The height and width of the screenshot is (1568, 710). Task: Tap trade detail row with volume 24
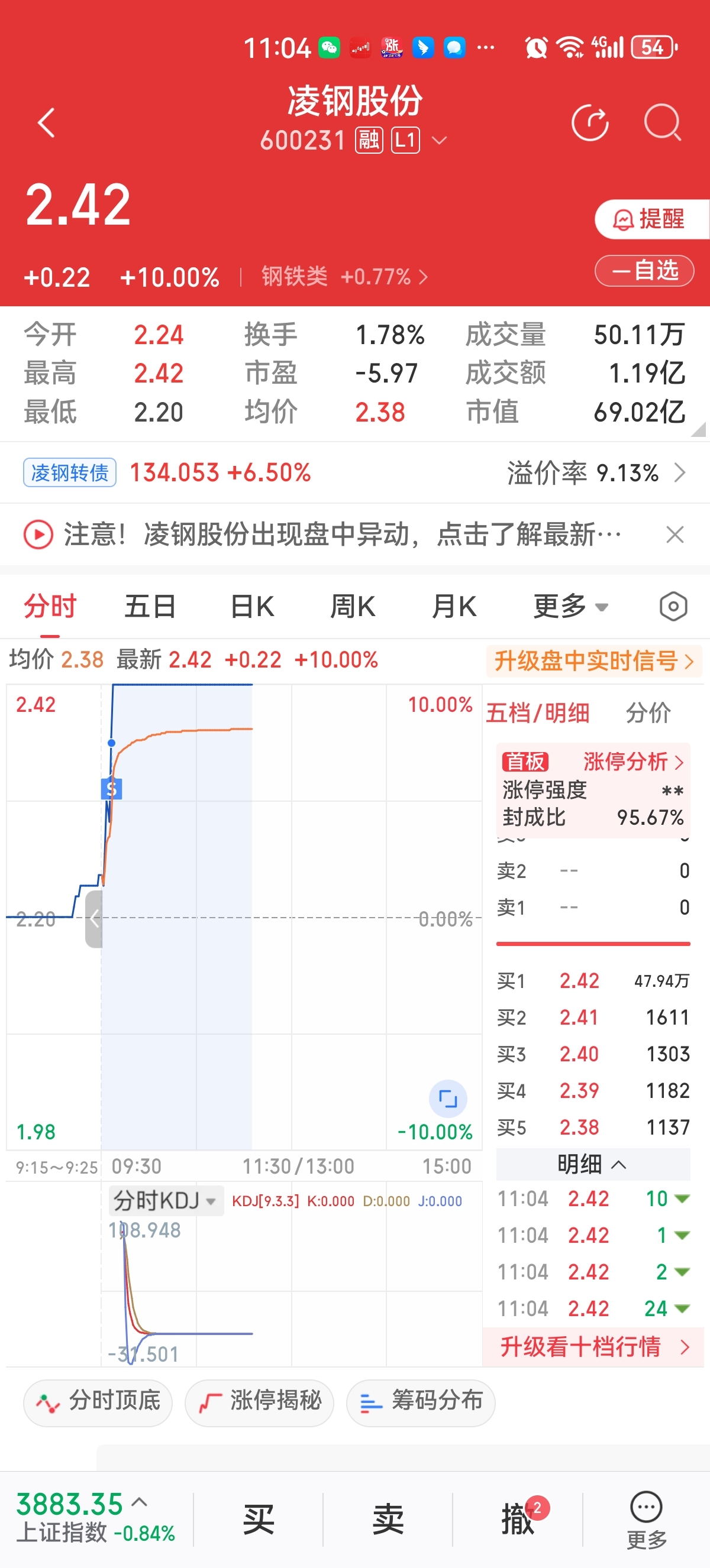point(593,1307)
